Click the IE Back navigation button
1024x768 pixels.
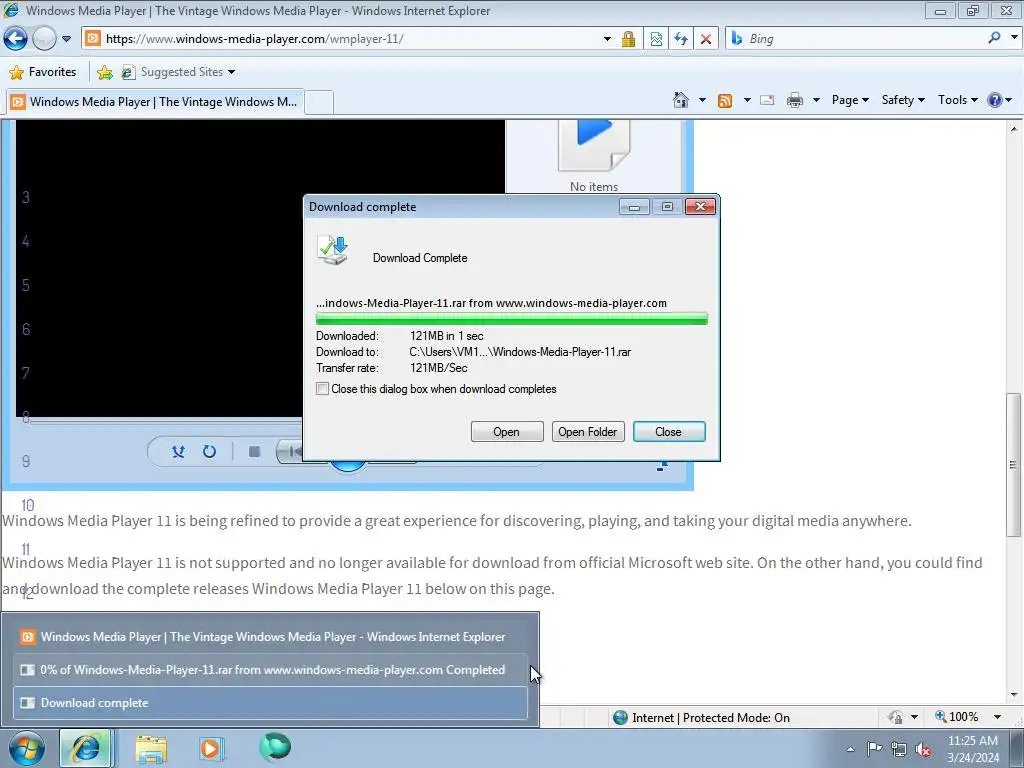coord(16,39)
